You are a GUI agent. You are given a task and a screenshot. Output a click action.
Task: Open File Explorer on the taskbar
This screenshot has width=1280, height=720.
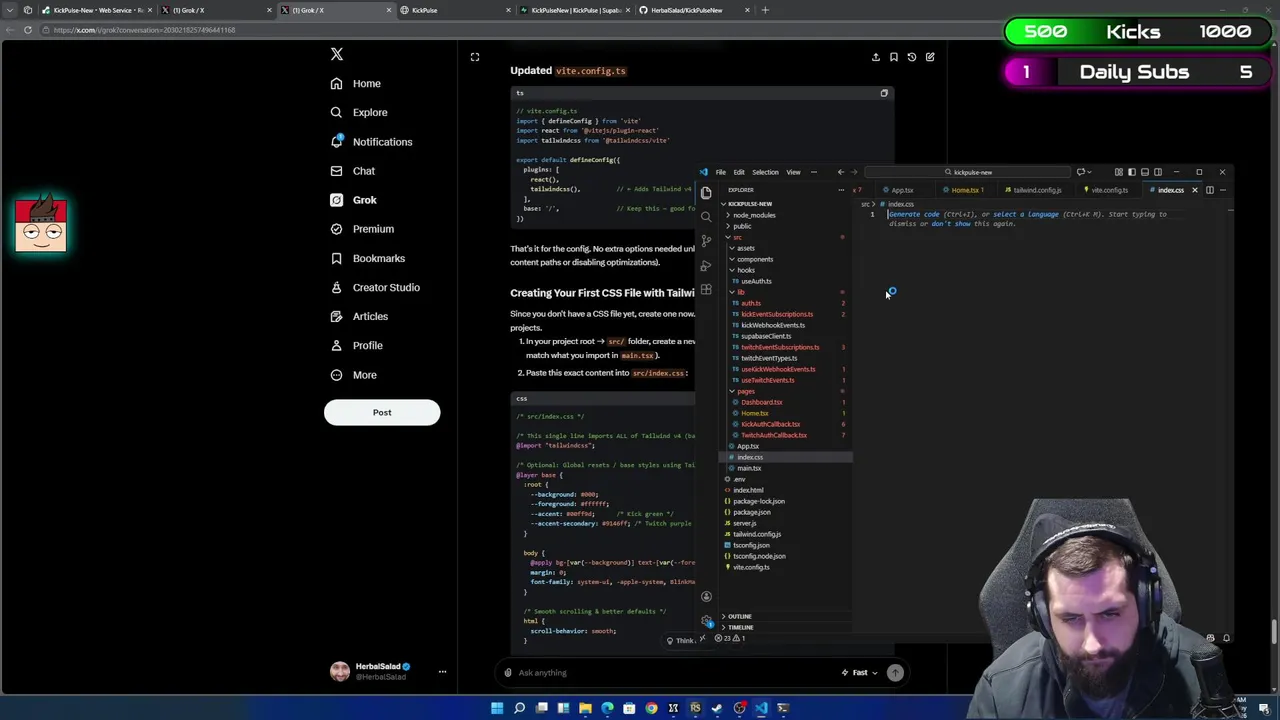pos(585,708)
